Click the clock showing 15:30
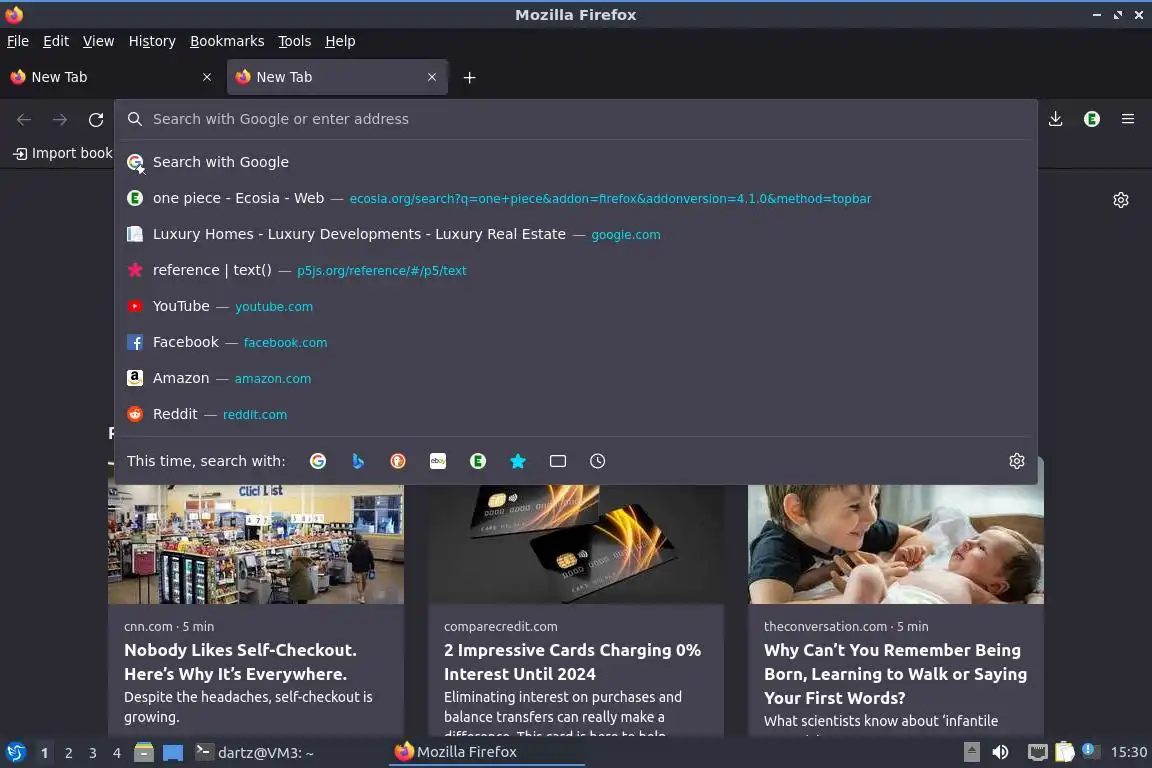 [x=1128, y=752]
